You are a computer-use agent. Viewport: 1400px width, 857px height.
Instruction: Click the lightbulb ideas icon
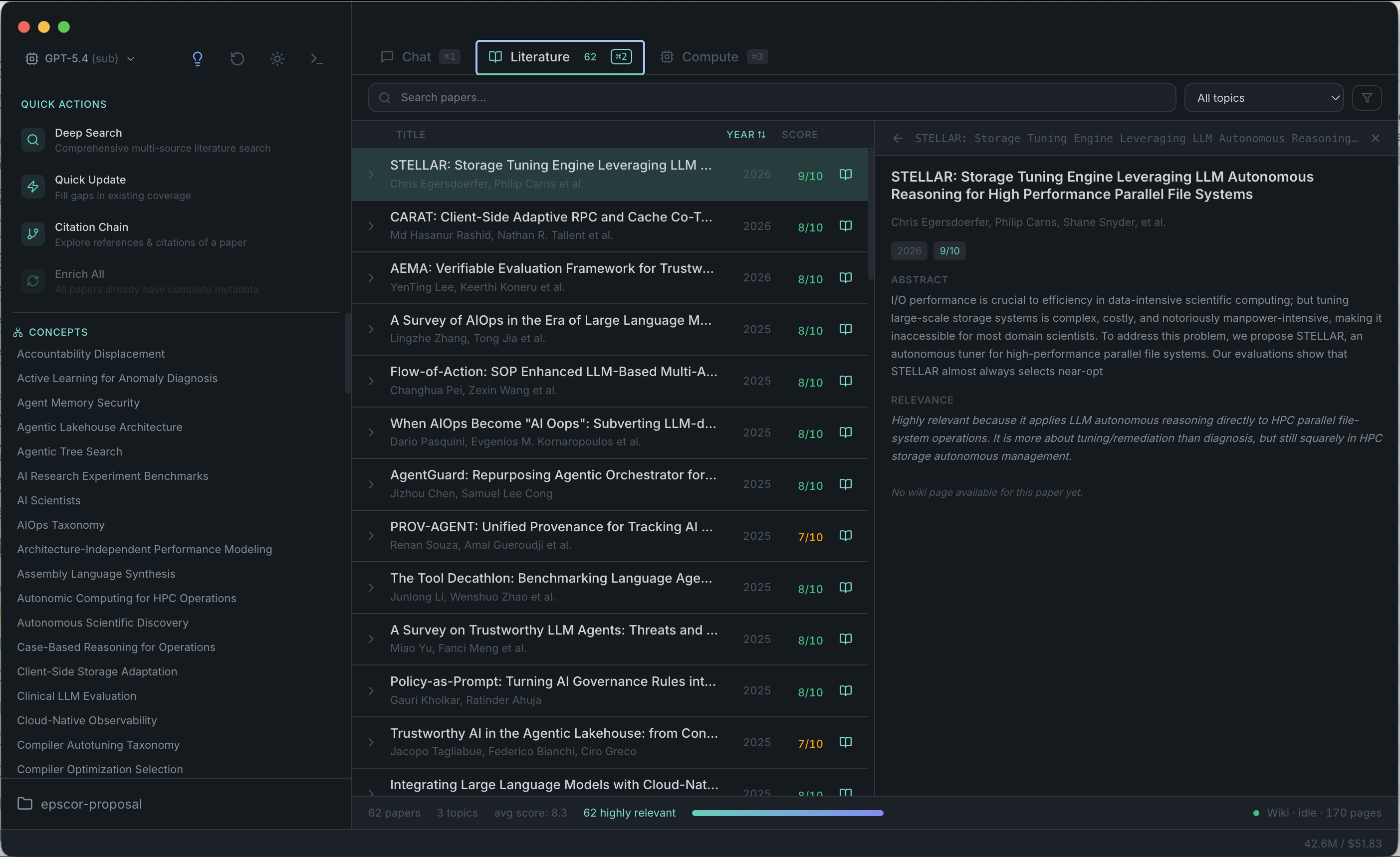[197, 58]
